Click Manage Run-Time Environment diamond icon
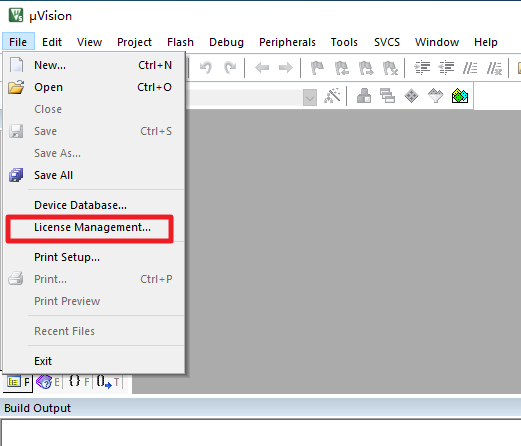The width and height of the screenshot is (521, 446). coord(411,96)
